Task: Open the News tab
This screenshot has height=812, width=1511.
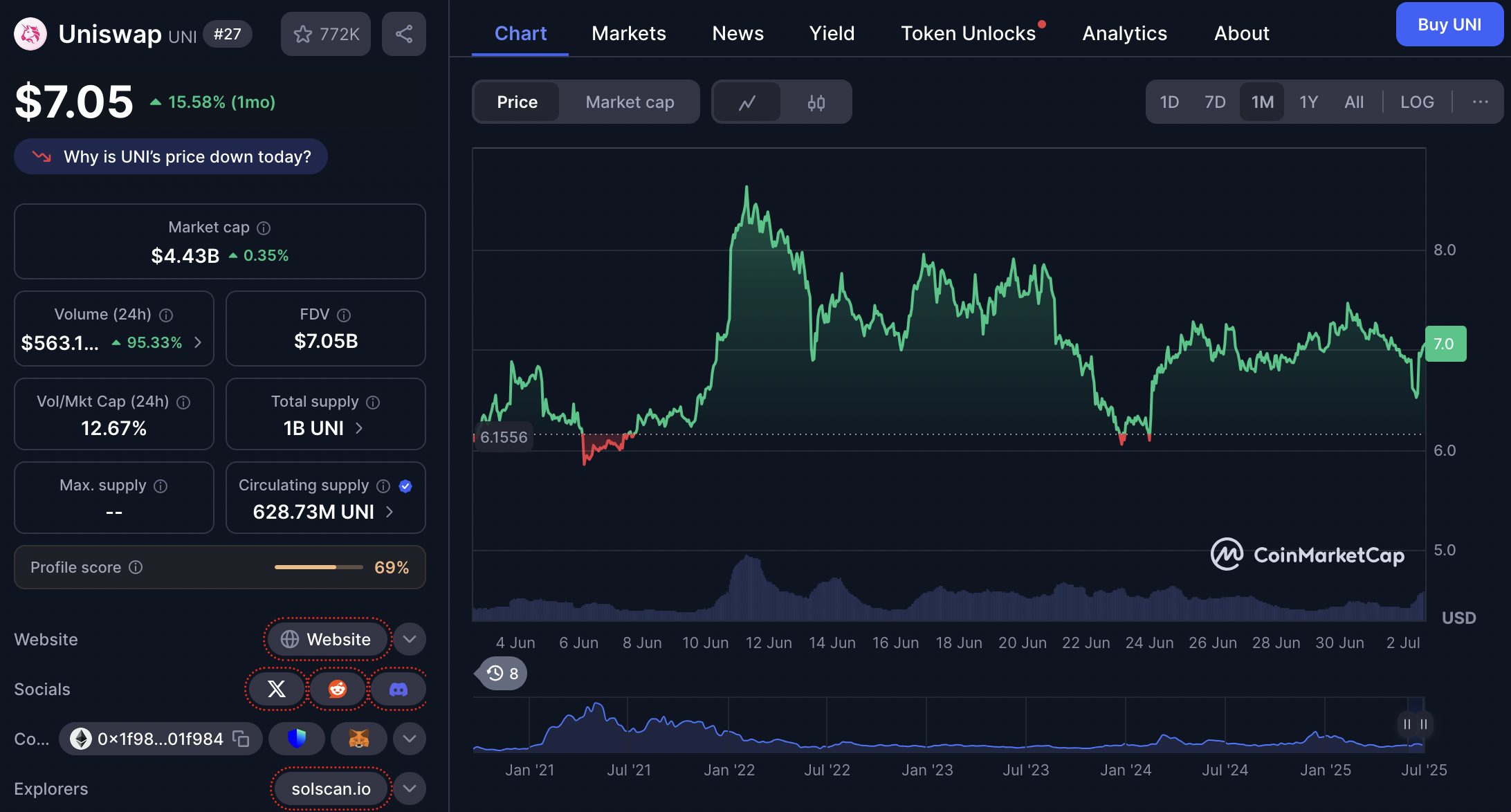Action: (x=738, y=33)
